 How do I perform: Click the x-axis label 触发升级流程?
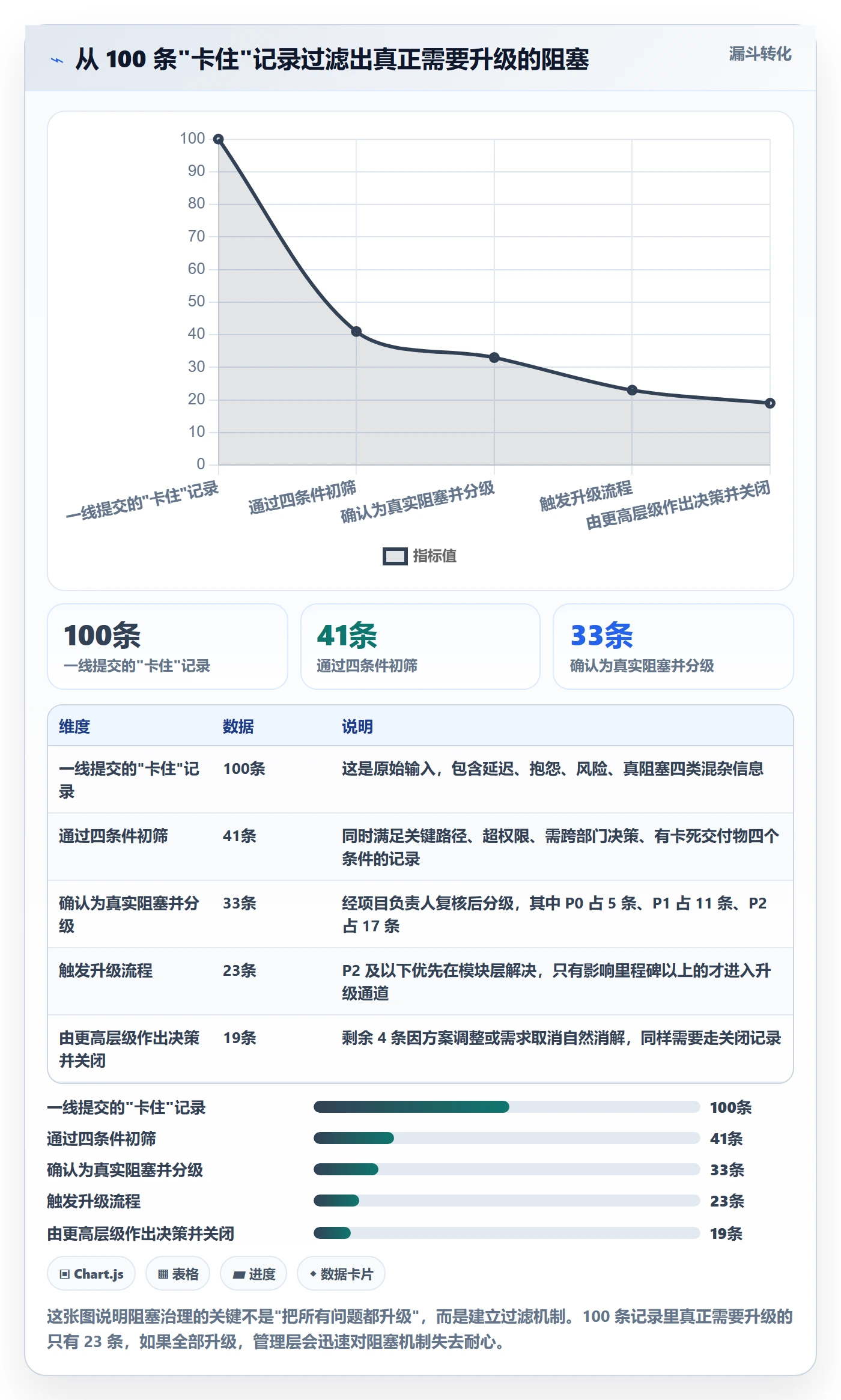click(586, 496)
